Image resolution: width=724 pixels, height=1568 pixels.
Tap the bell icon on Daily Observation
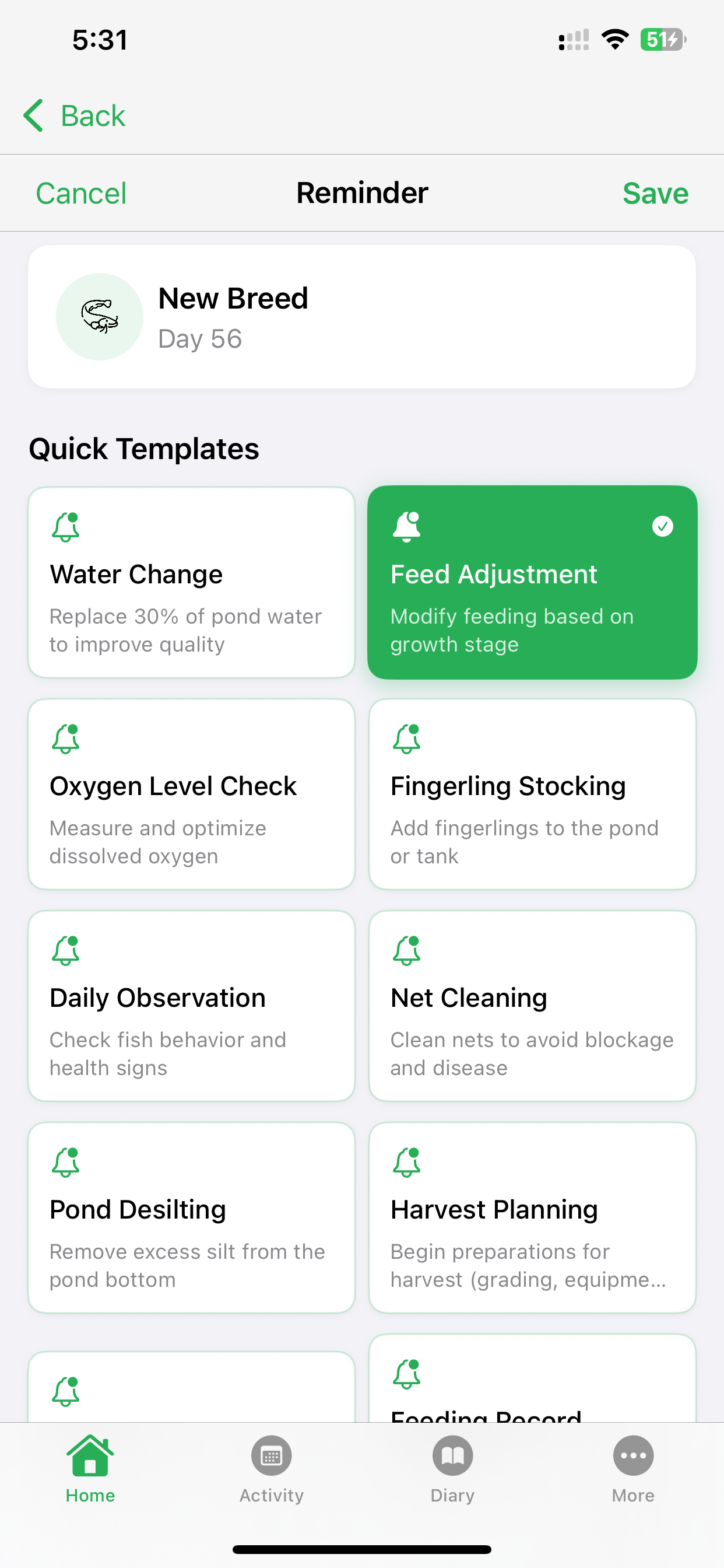66,950
